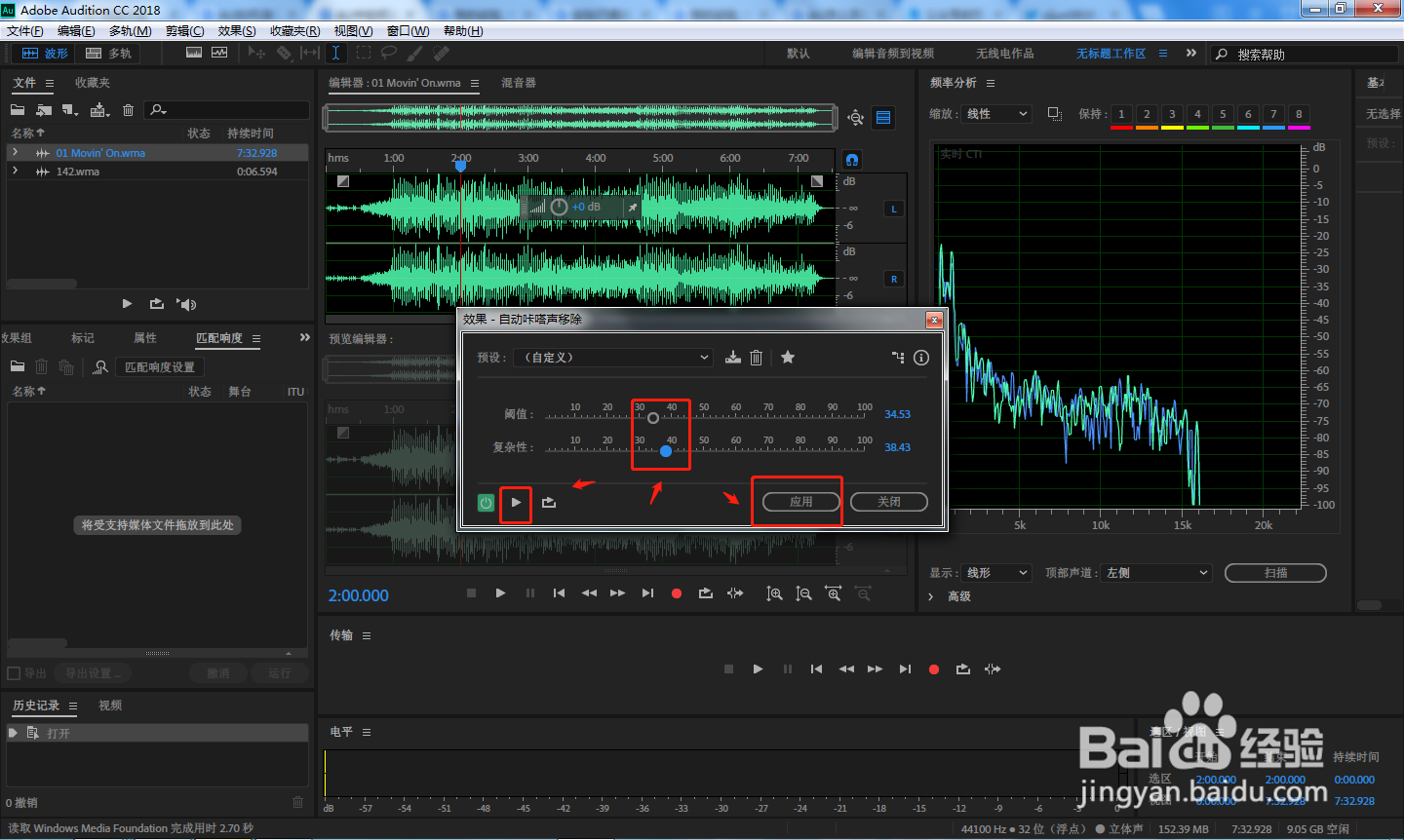
Task: Toggle the R channel enable button
Action: tap(894, 279)
